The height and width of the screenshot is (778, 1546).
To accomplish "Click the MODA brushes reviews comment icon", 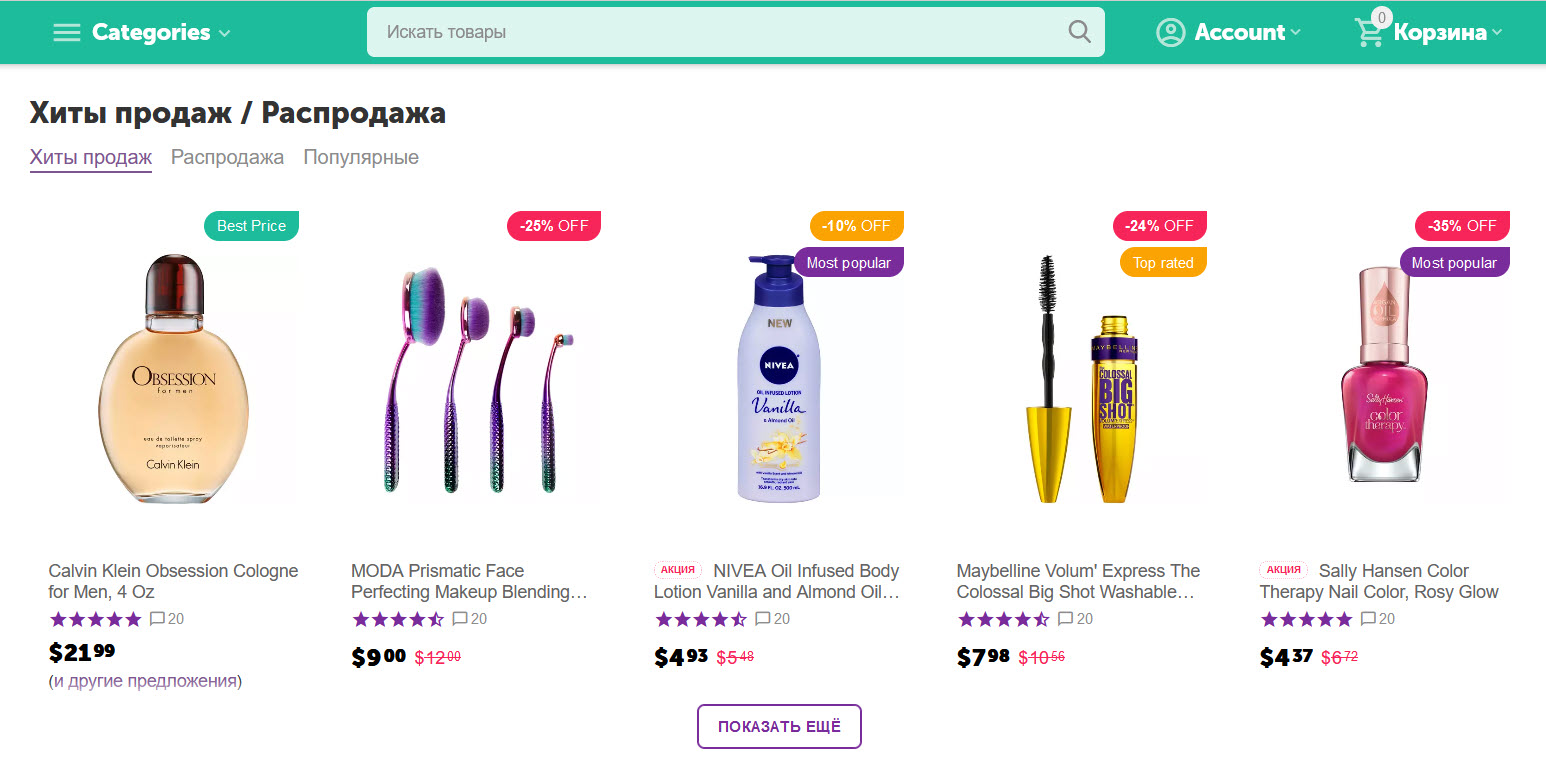I will (x=460, y=619).
